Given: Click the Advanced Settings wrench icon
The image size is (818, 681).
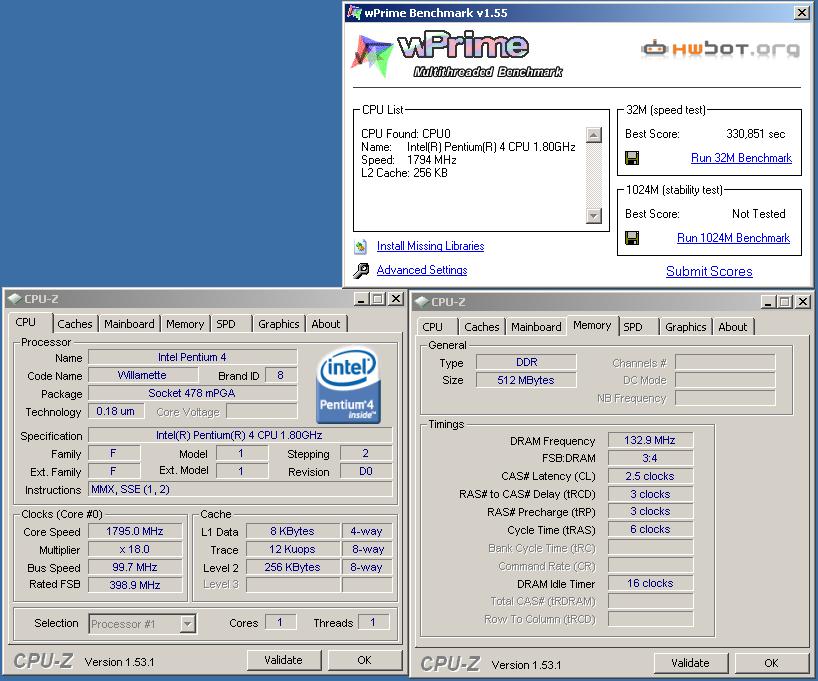Looking at the screenshot, I should click(360, 270).
